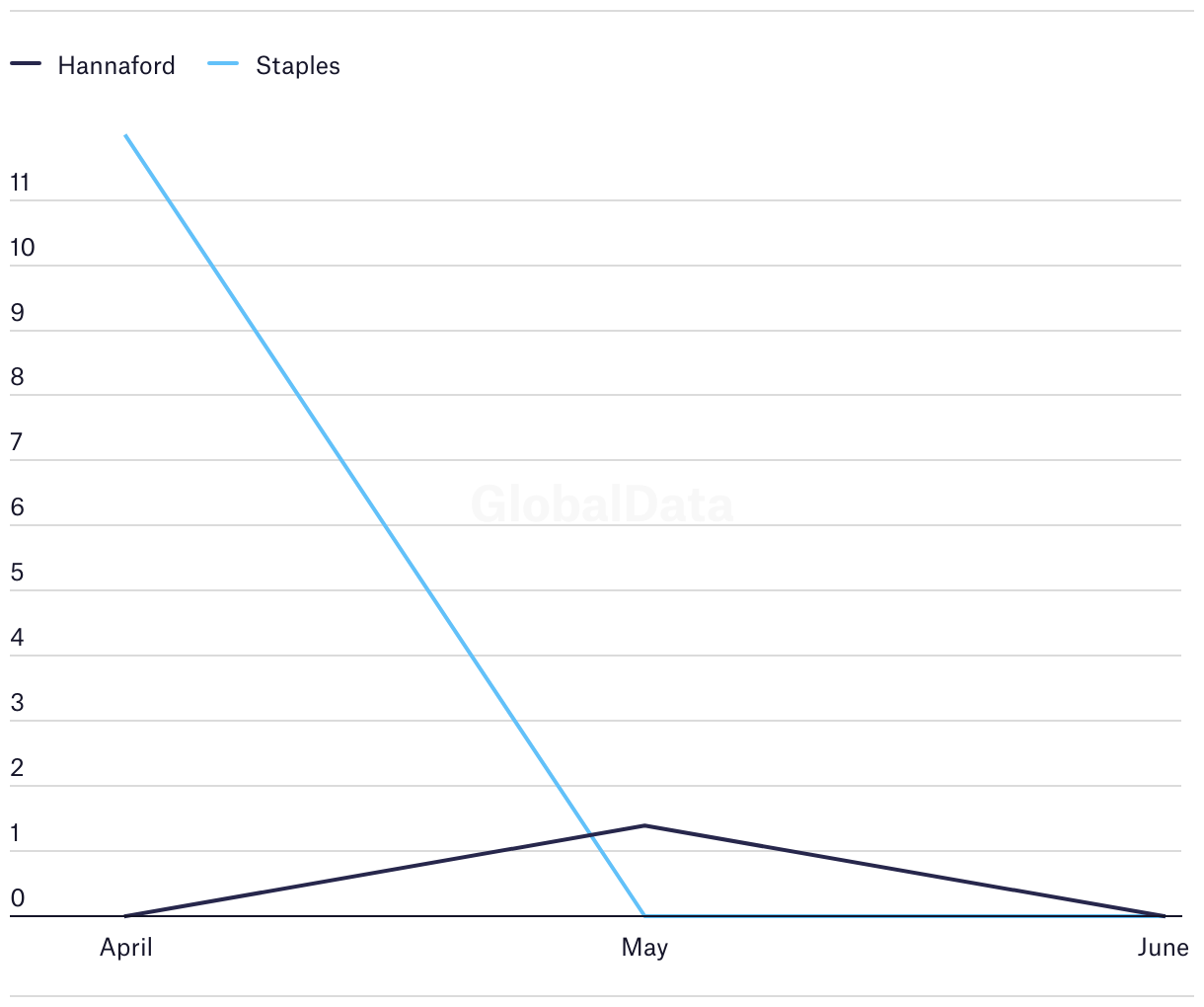Click the Staples data point at May
Image resolution: width=1204 pixels, height=1007 pixels.
[x=644, y=916]
